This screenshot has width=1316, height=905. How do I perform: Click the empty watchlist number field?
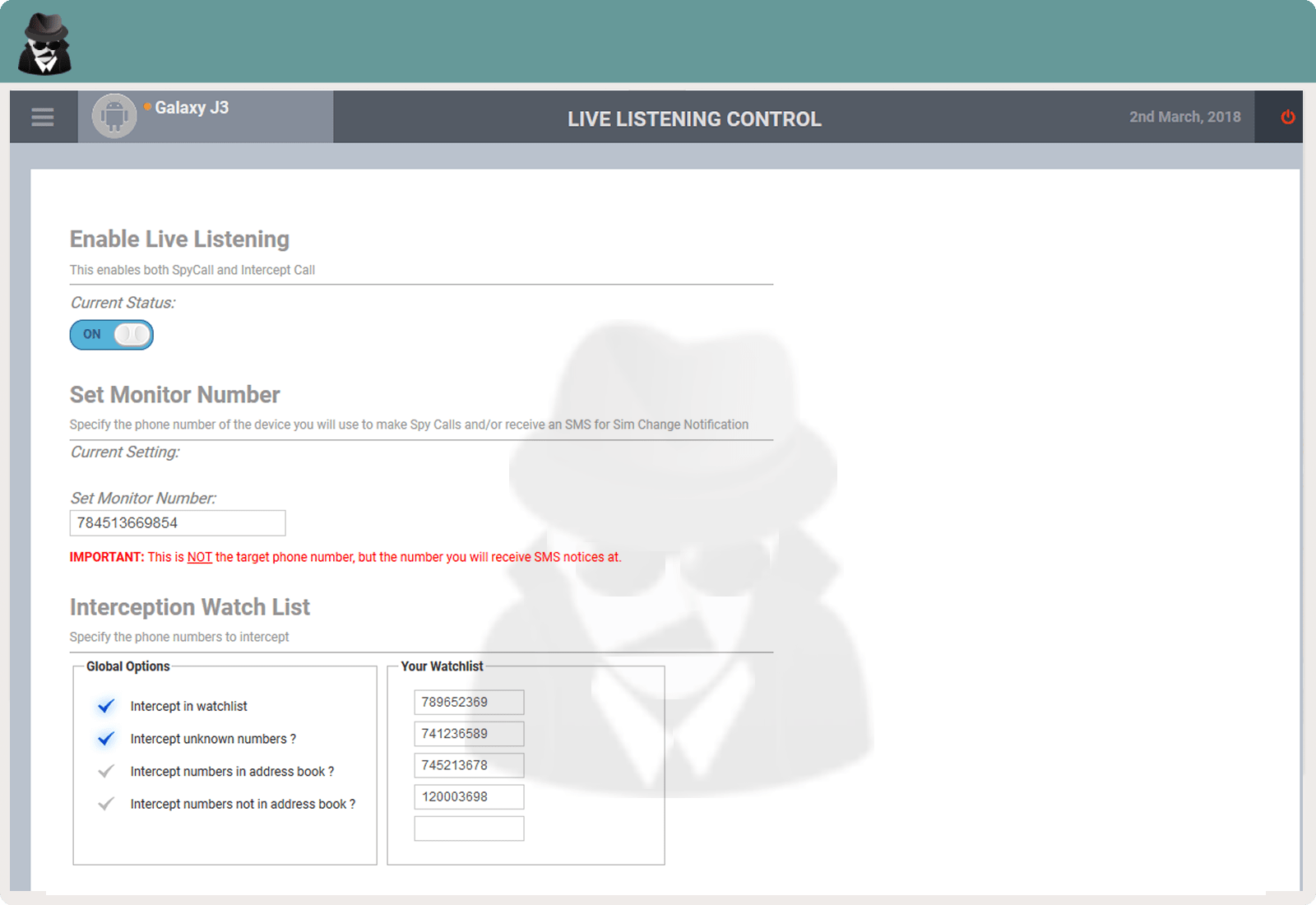[x=469, y=828]
